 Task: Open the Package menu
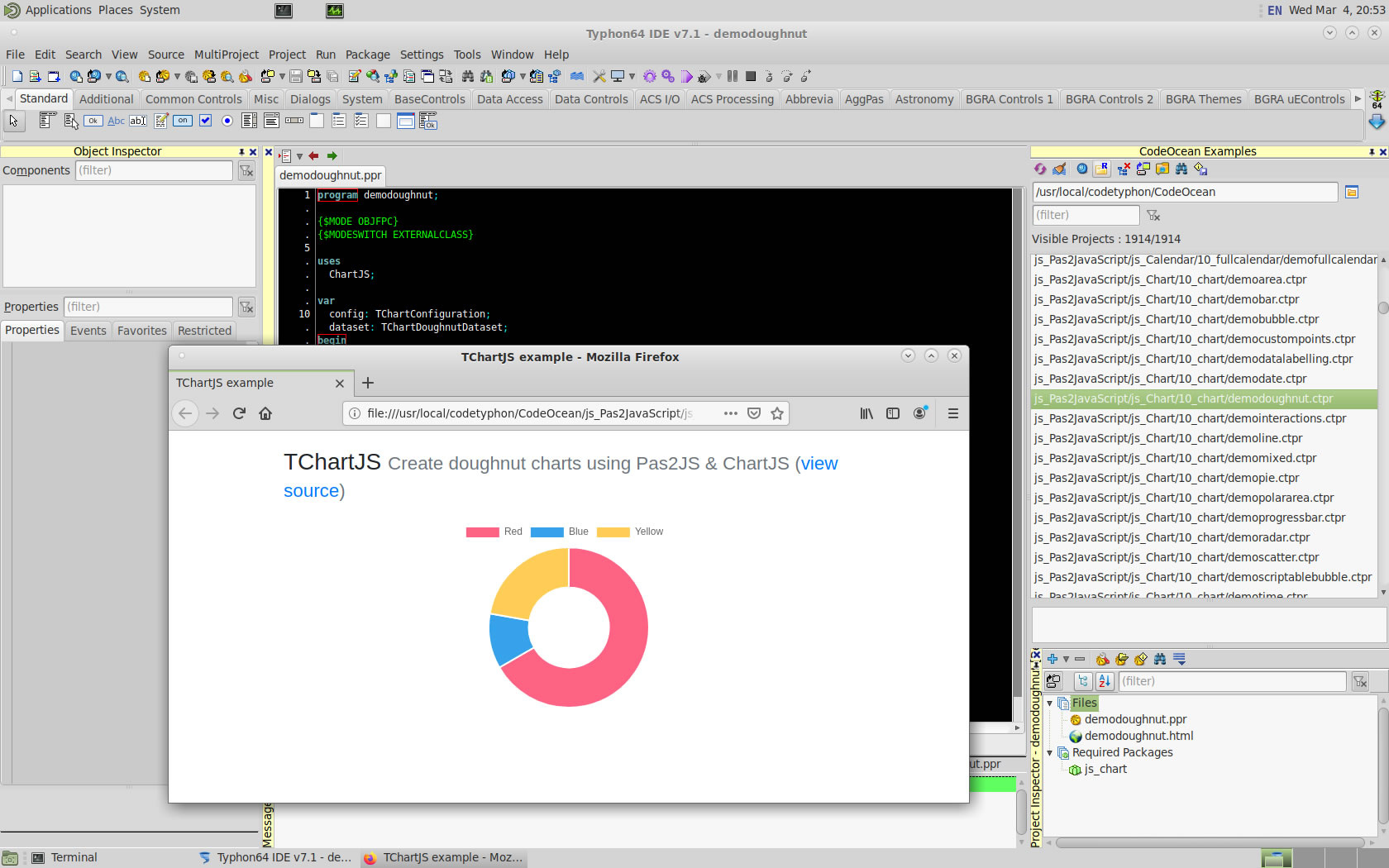coord(367,55)
